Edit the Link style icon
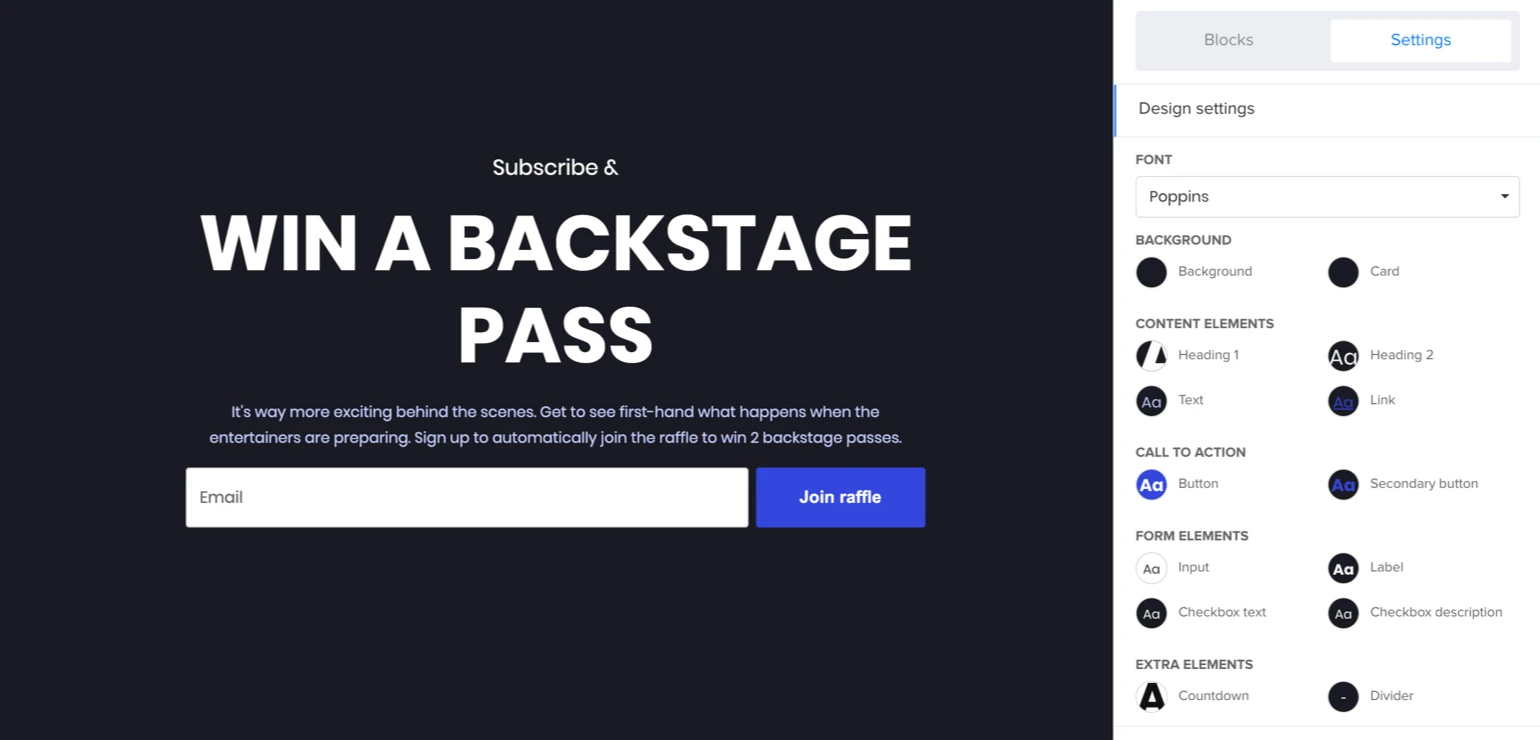 1343,401
